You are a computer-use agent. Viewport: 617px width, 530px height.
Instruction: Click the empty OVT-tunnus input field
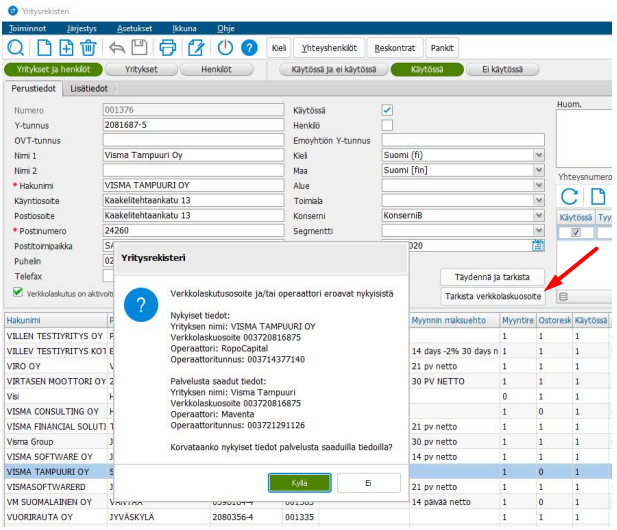[x=193, y=140]
